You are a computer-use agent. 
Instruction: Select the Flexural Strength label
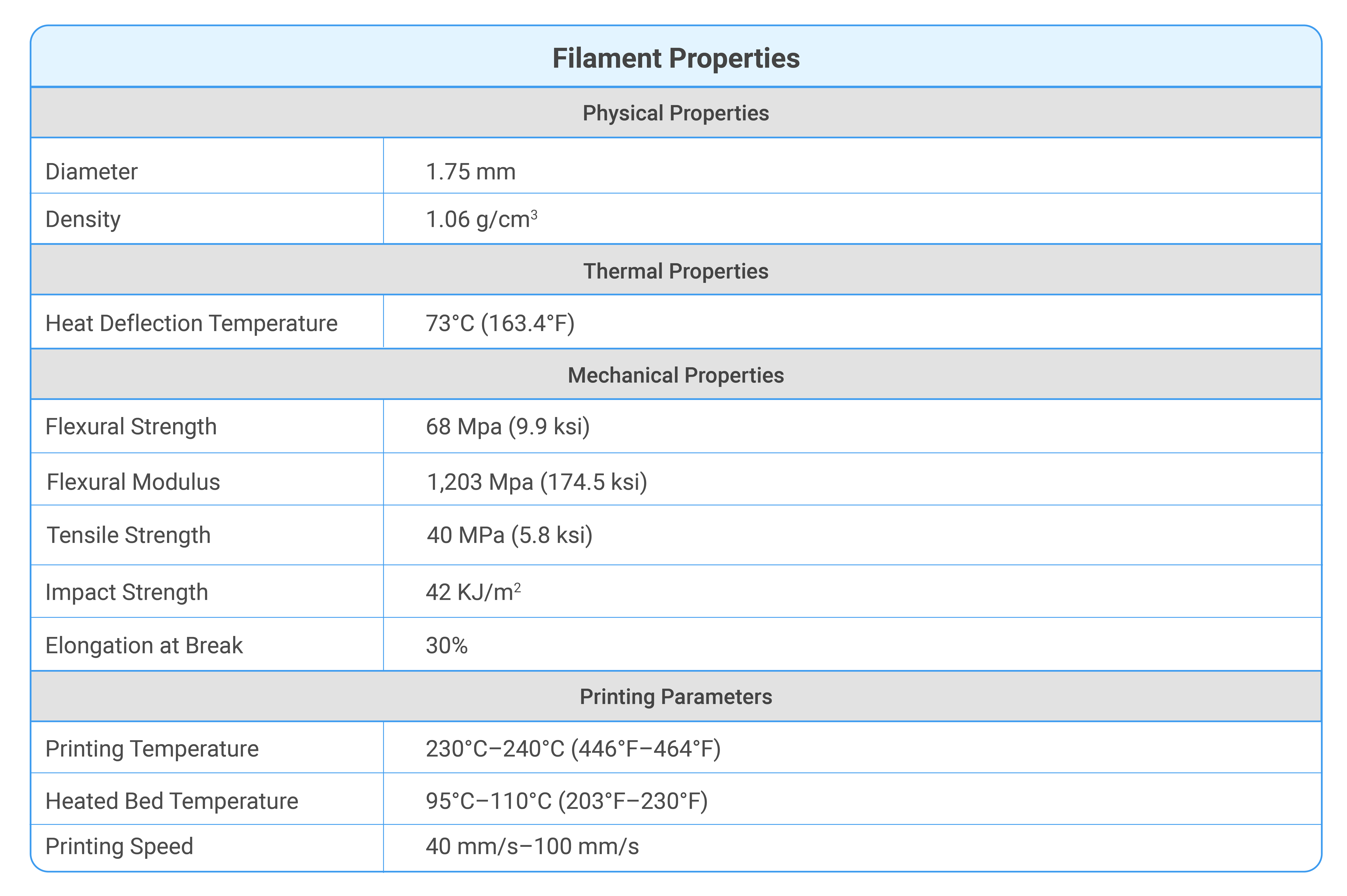pos(131,427)
